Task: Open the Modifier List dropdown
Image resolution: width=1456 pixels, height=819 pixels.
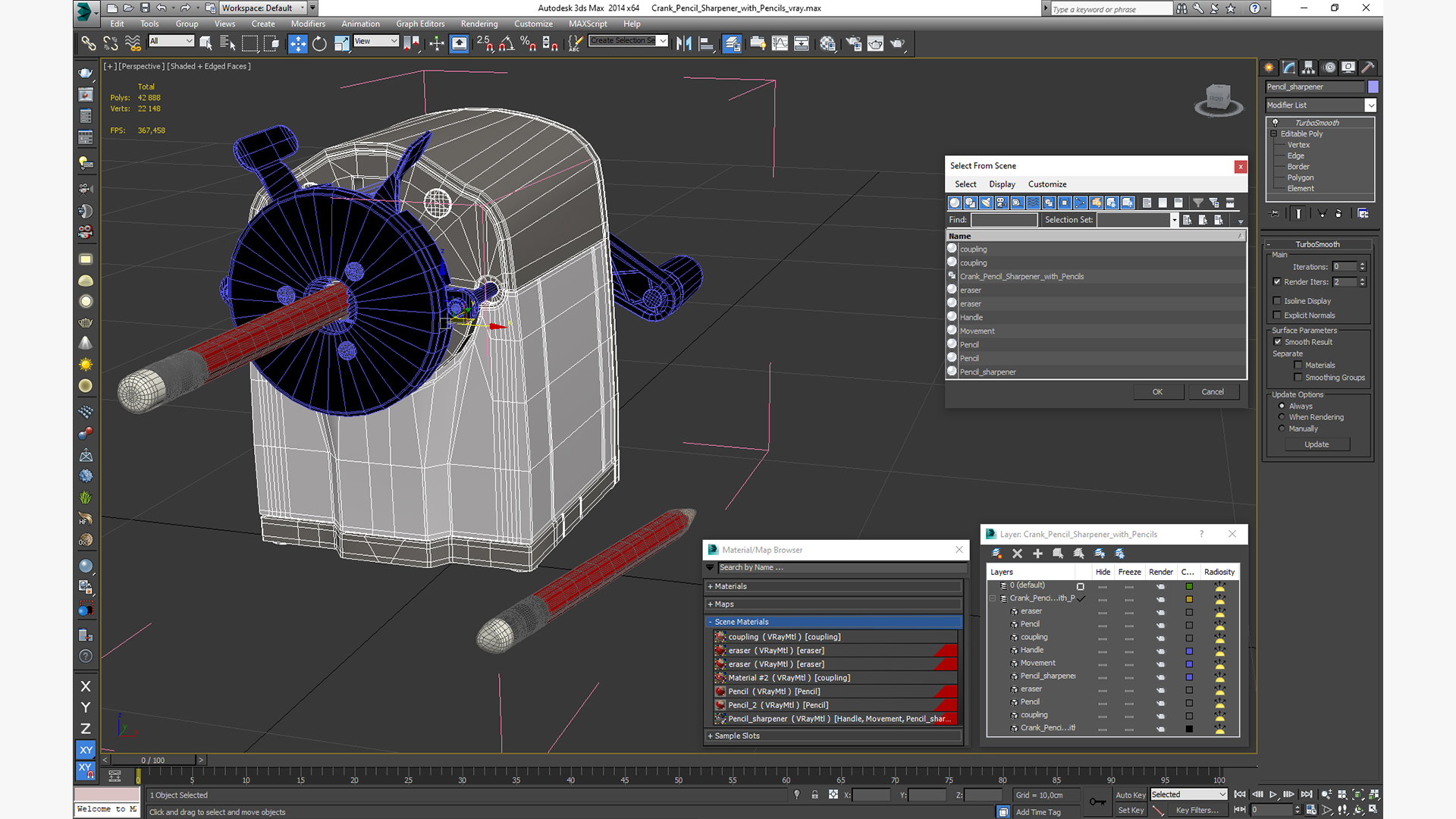Action: point(1370,105)
